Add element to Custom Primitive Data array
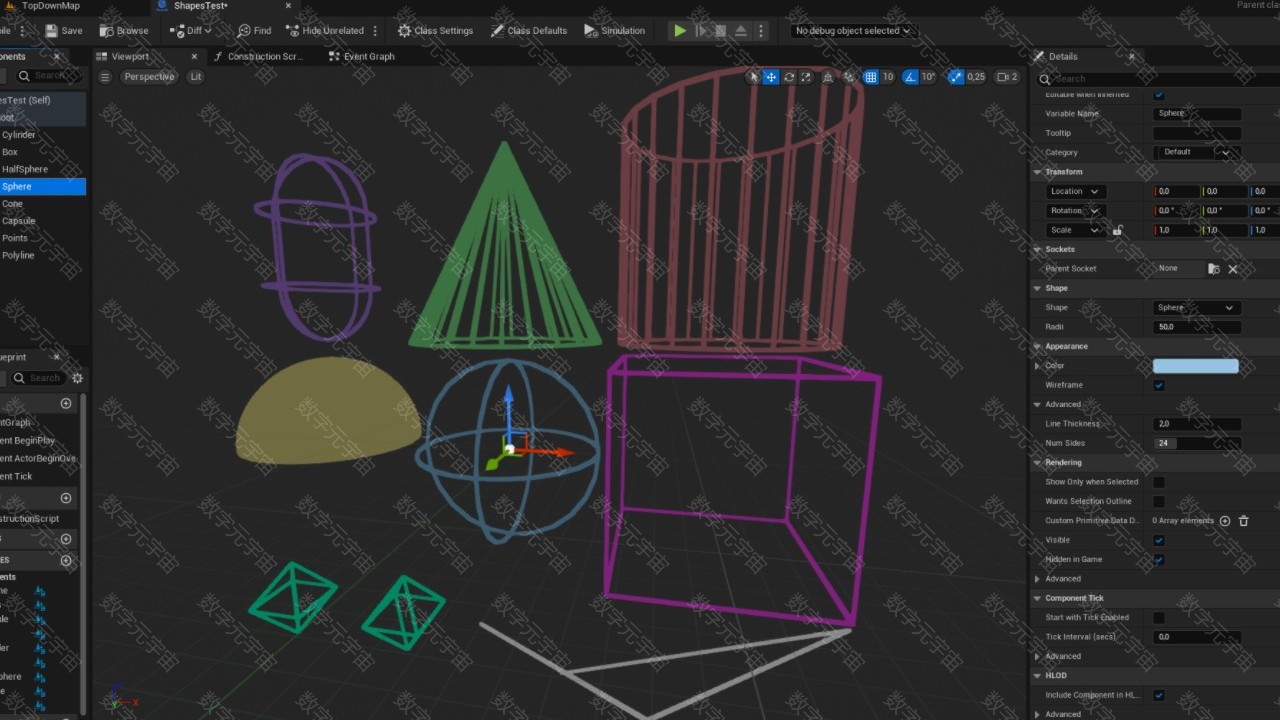The width and height of the screenshot is (1280, 720). click(1225, 521)
